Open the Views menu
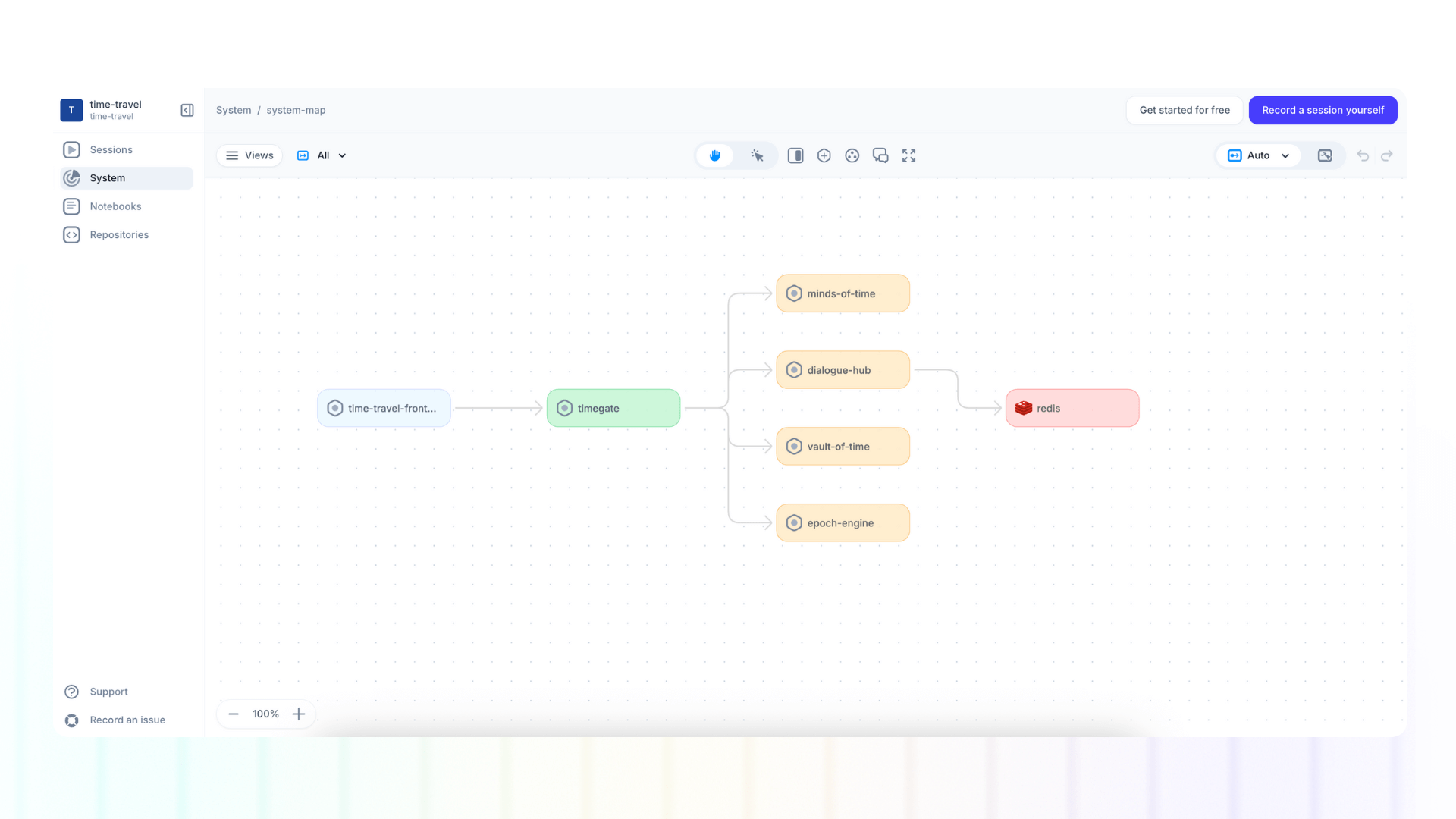 249,155
